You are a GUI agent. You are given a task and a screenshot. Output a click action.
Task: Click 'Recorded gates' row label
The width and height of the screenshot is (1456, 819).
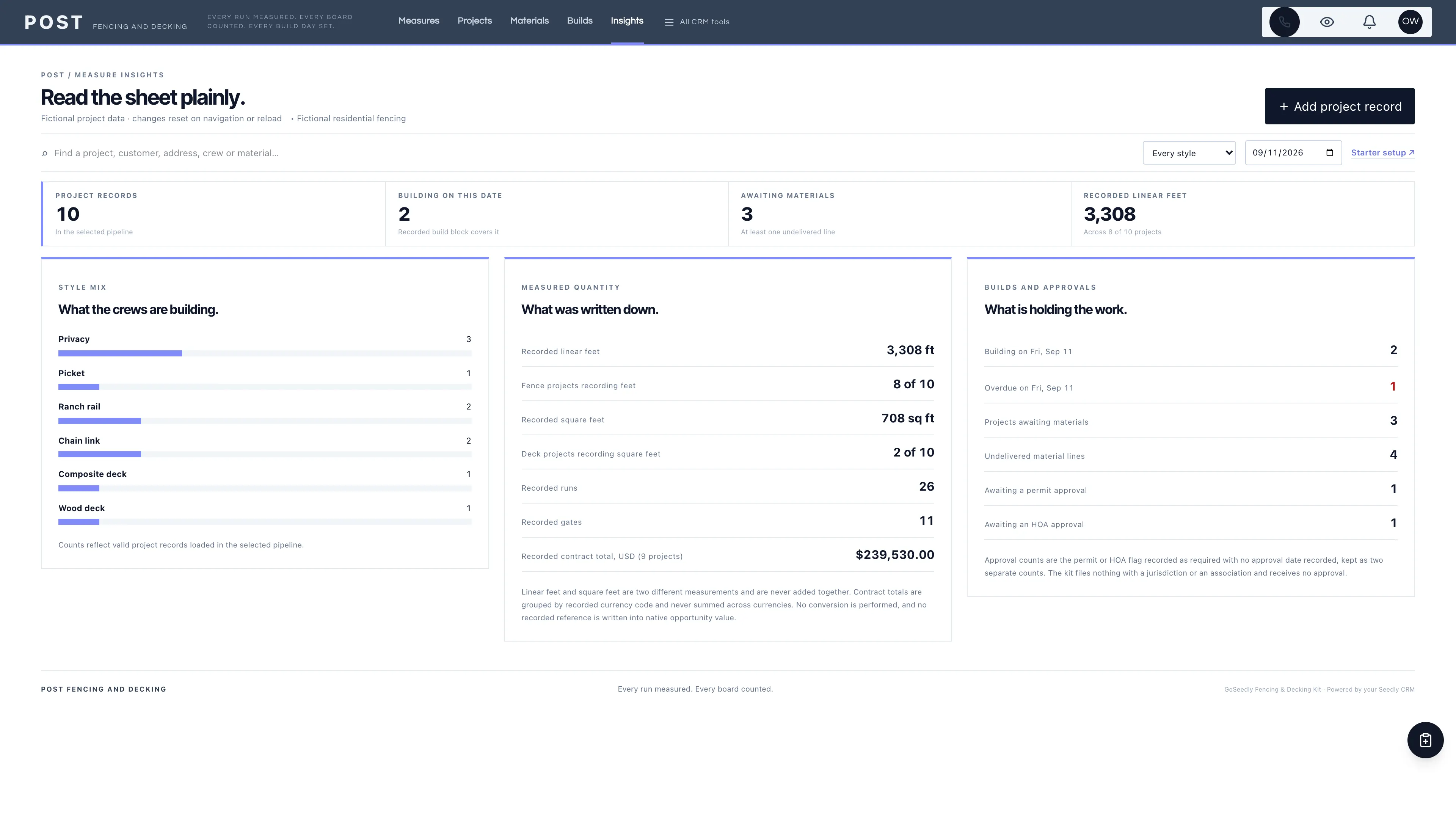click(551, 522)
